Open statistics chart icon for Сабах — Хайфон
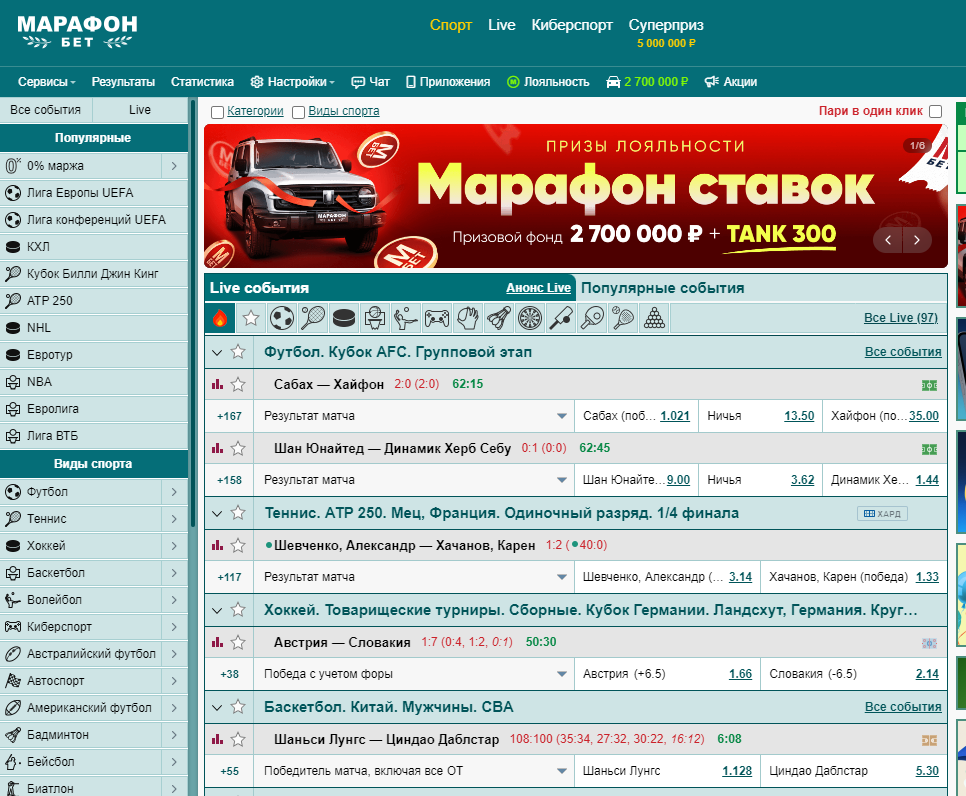The height and width of the screenshot is (796, 966). coord(217,384)
